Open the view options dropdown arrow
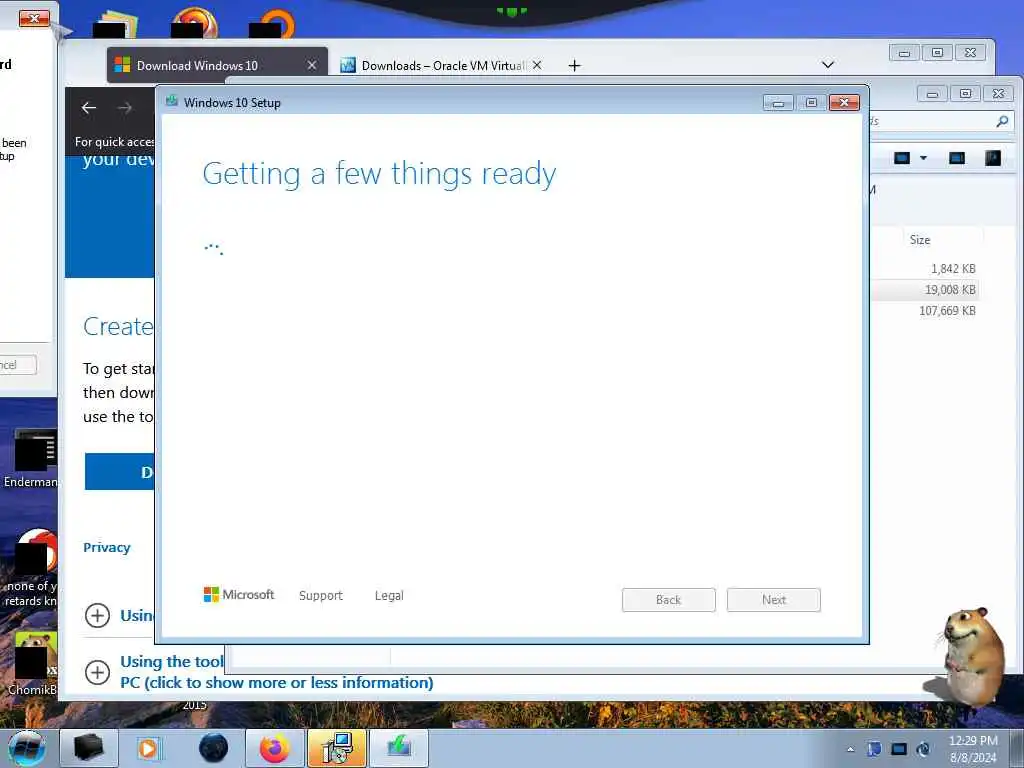The width and height of the screenshot is (1024, 768). pyautogui.click(x=923, y=158)
